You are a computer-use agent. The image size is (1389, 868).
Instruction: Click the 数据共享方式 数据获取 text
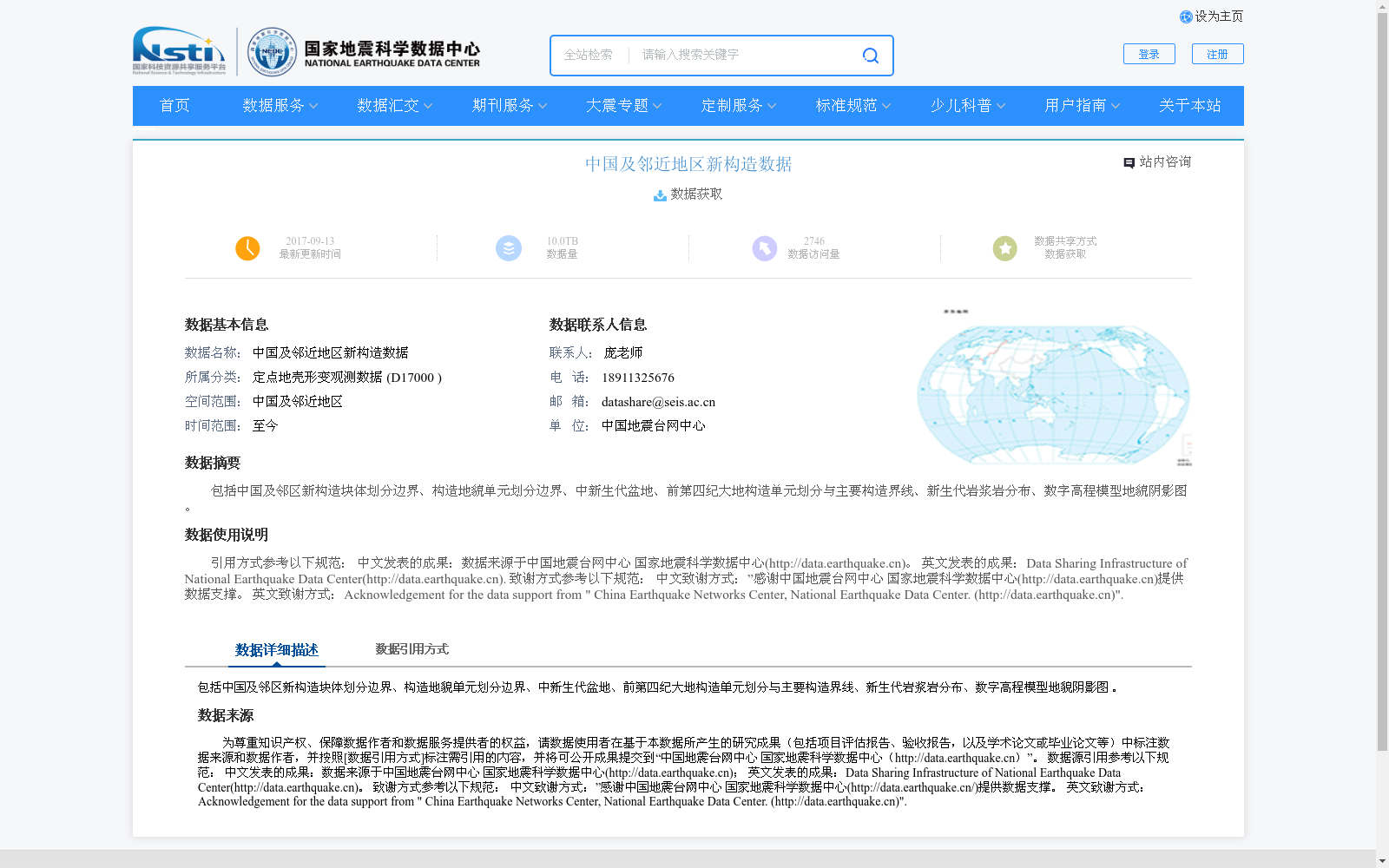(x=1065, y=247)
